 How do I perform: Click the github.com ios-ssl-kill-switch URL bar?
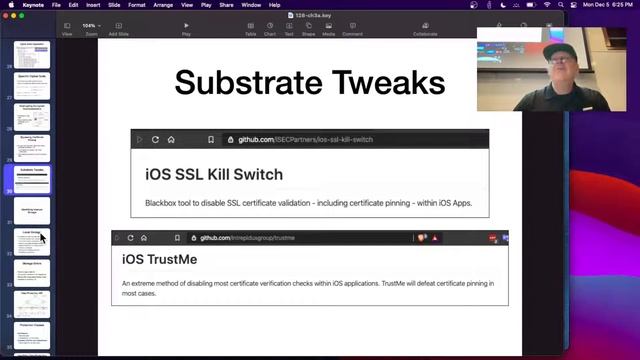click(354, 140)
